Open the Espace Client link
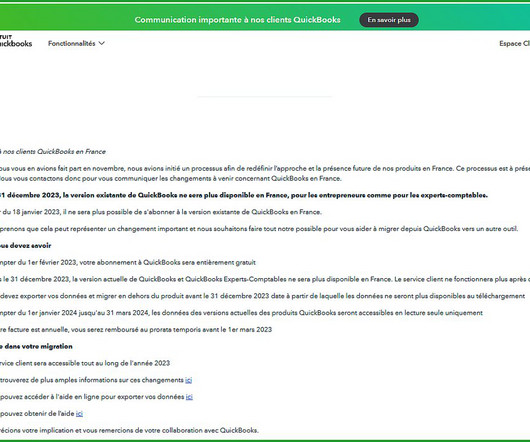The height and width of the screenshot is (442, 530). [514, 44]
